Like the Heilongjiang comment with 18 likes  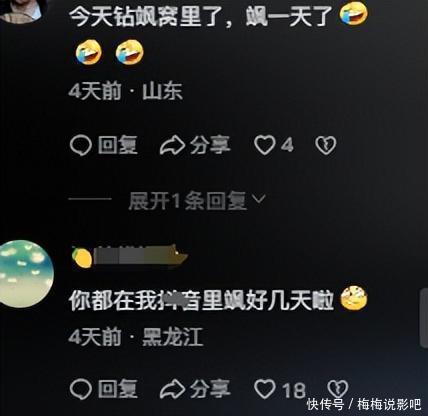pyautogui.click(x=265, y=389)
